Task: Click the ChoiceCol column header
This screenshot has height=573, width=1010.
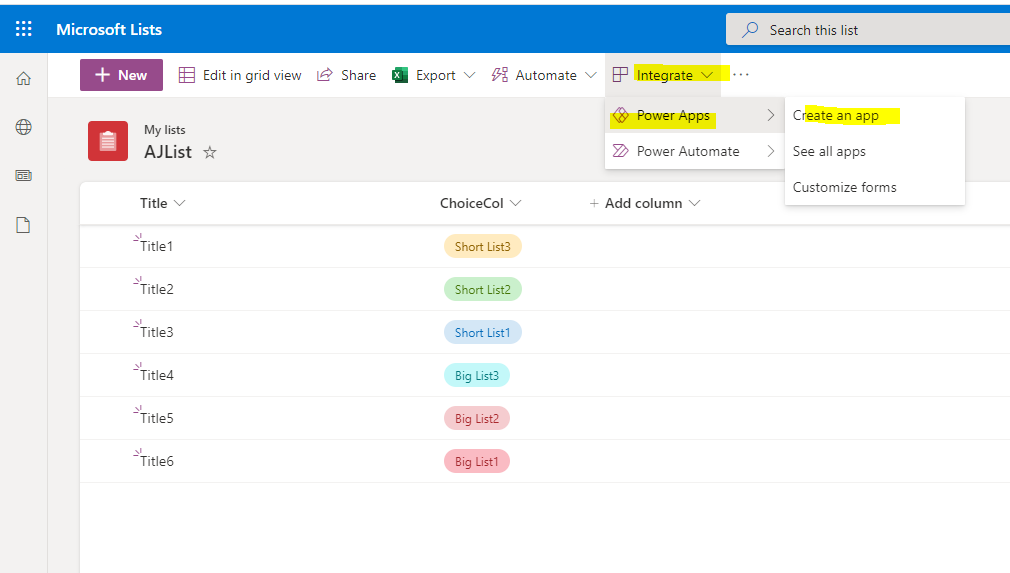Action: click(472, 203)
